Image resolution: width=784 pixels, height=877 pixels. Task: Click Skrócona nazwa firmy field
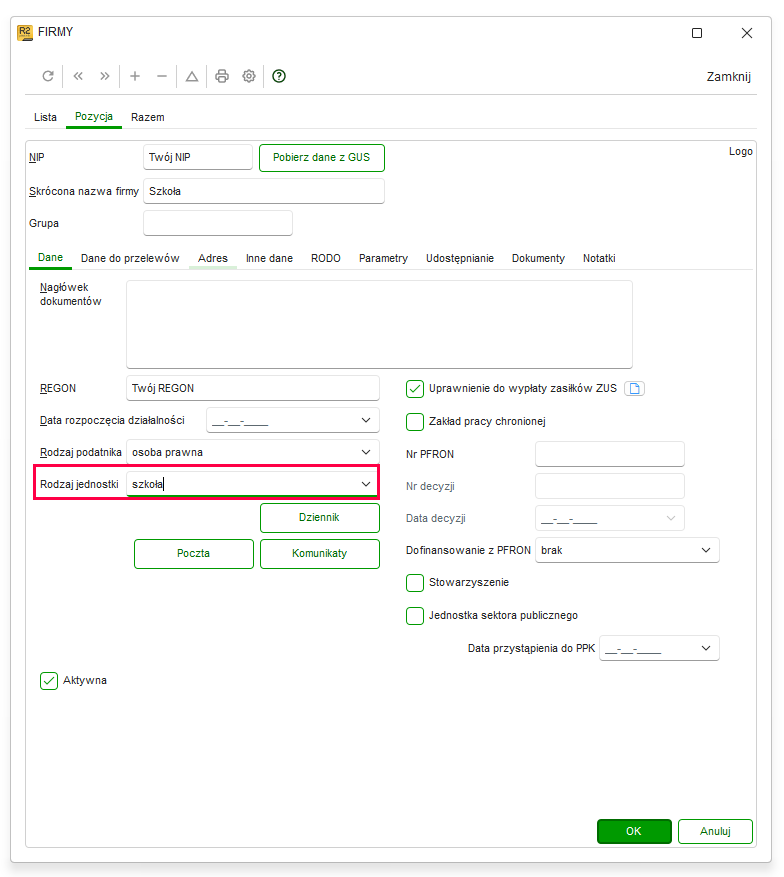264,191
